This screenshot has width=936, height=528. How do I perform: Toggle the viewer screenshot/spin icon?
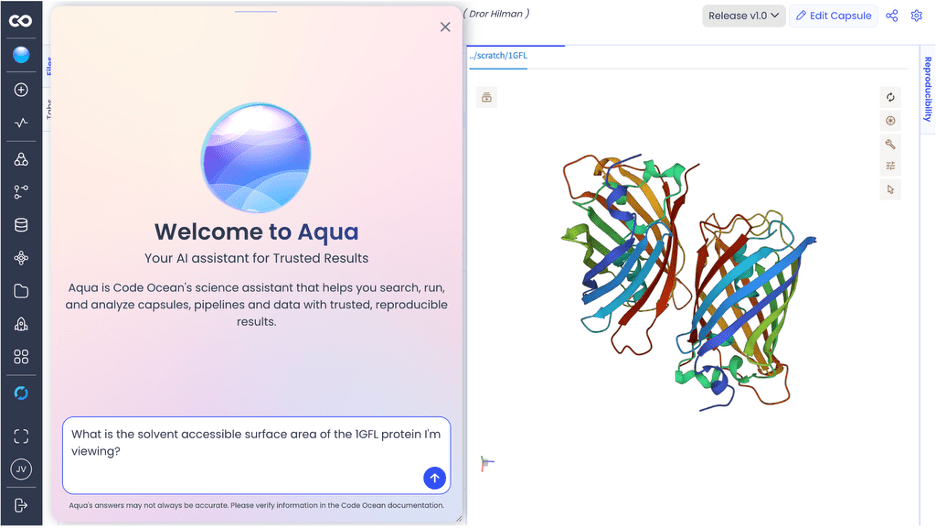[x=890, y=121]
